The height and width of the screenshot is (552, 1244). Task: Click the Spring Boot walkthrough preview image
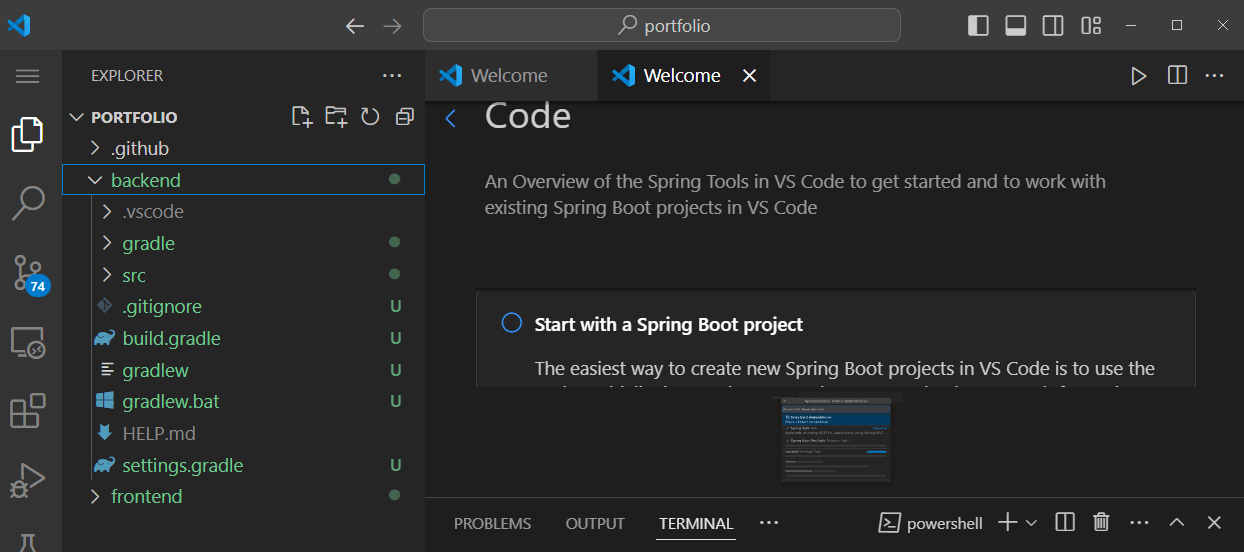click(836, 439)
